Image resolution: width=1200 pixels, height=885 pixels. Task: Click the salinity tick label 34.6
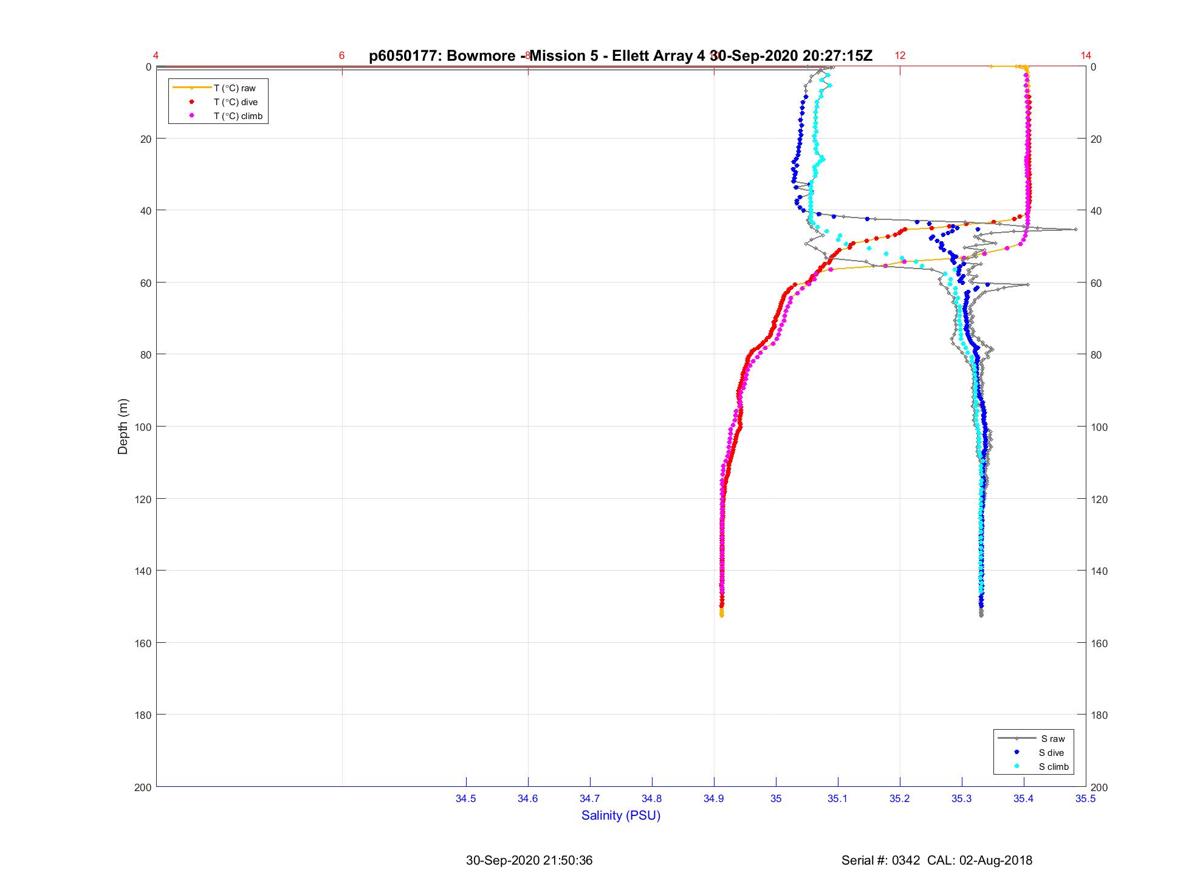(x=528, y=798)
